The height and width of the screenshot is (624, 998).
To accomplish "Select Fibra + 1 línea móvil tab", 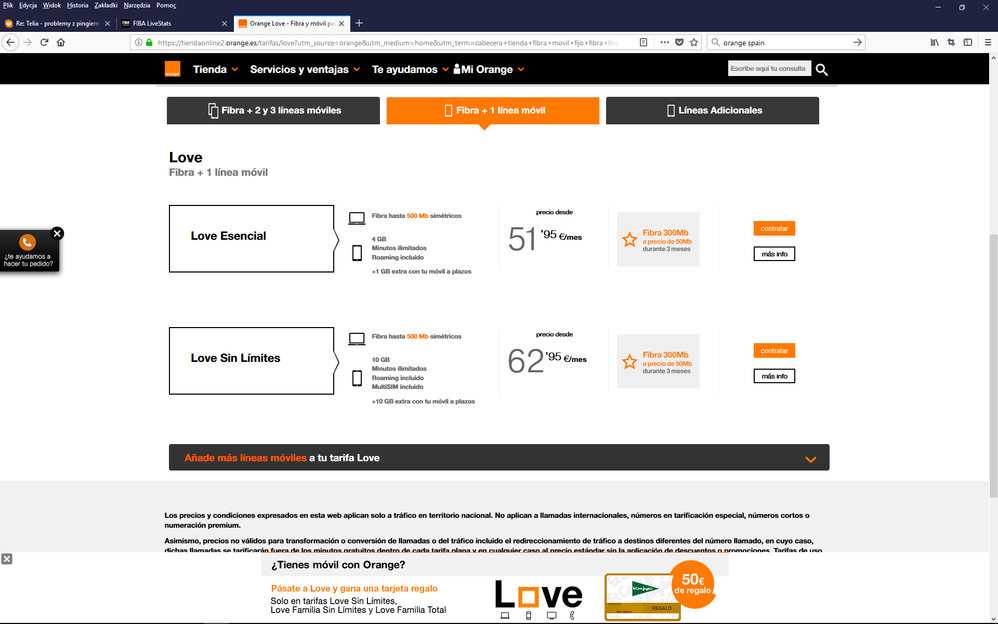I will pos(493,110).
